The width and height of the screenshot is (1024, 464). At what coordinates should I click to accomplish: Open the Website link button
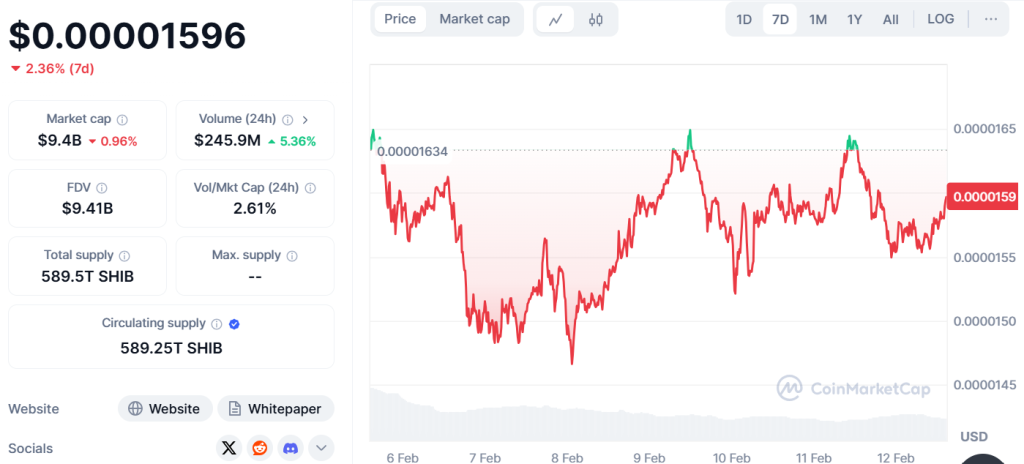click(165, 408)
